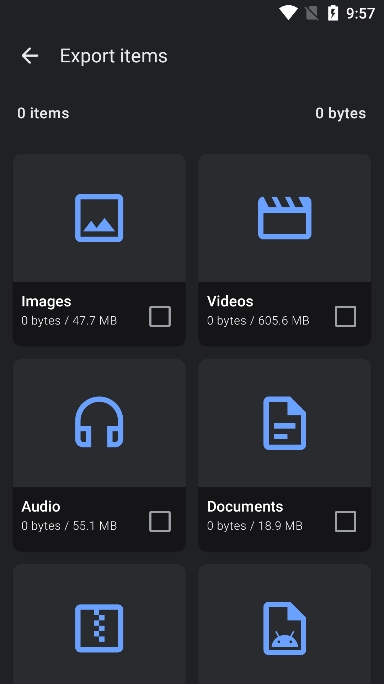384x684 pixels.
Task: Tap the '0 bytes / 47.7 MB' text
Action: [69, 321]
